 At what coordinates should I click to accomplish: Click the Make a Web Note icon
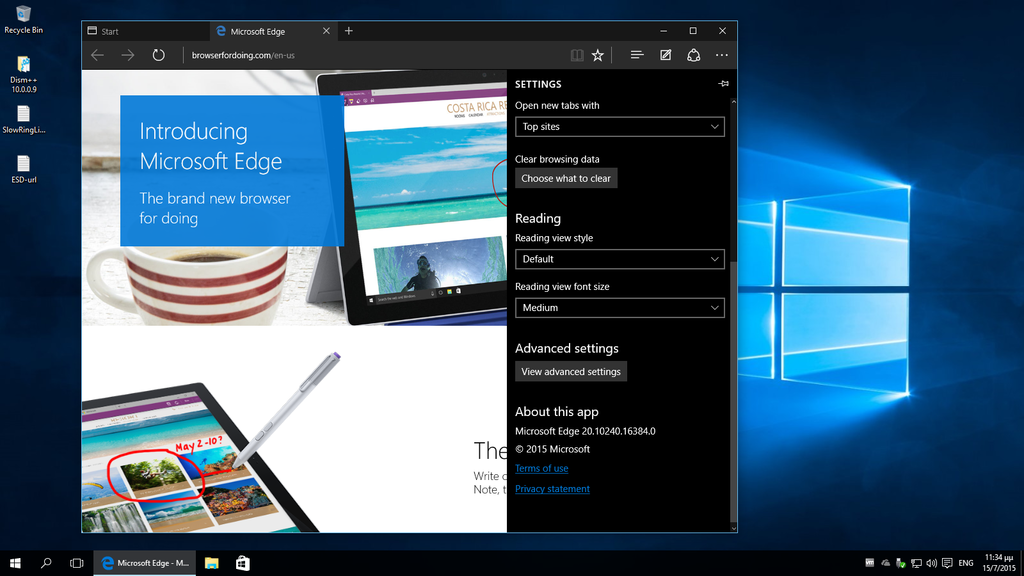[665, 55]
